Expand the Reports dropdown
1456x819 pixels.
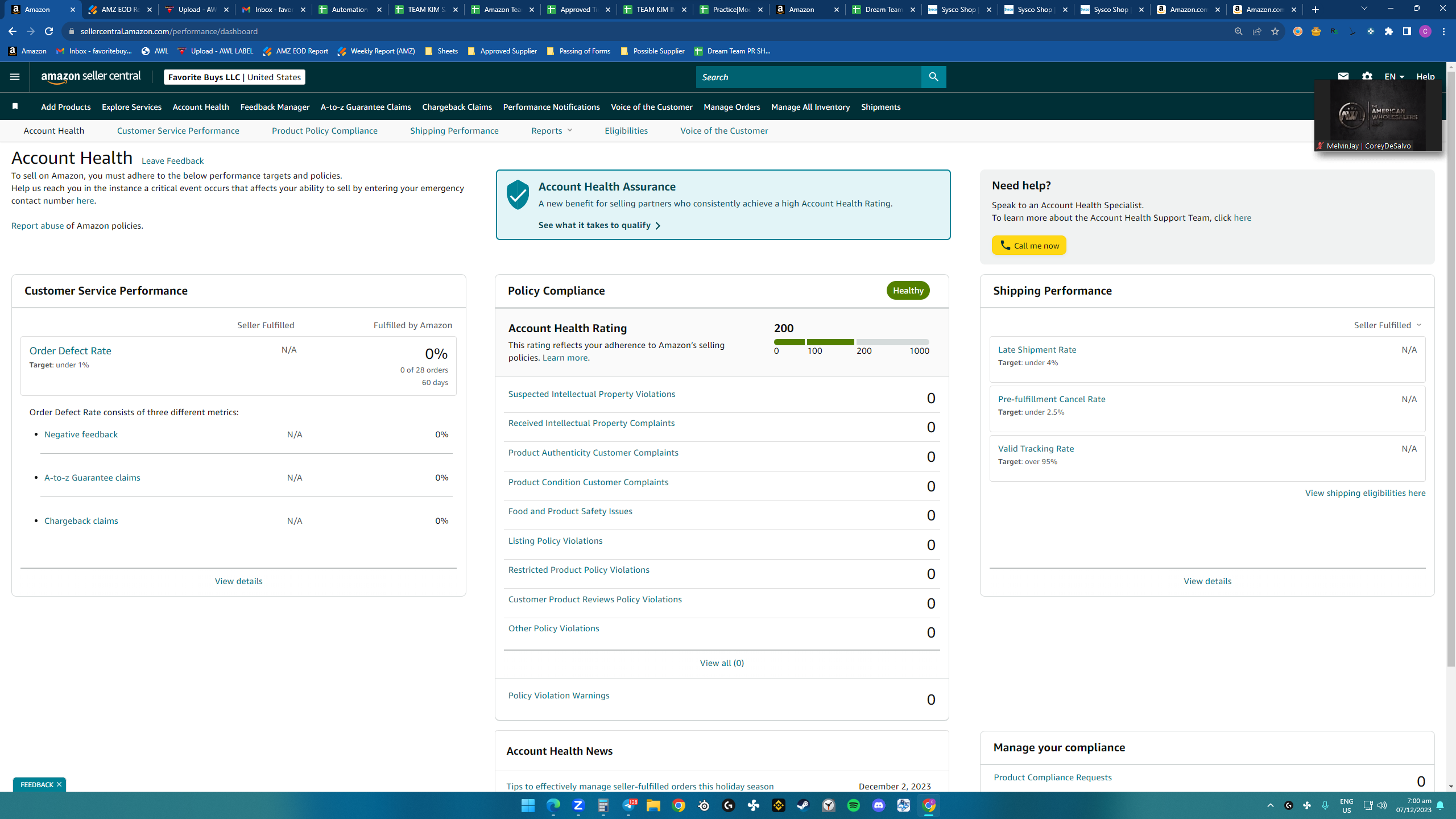click(x=551, y=131)
